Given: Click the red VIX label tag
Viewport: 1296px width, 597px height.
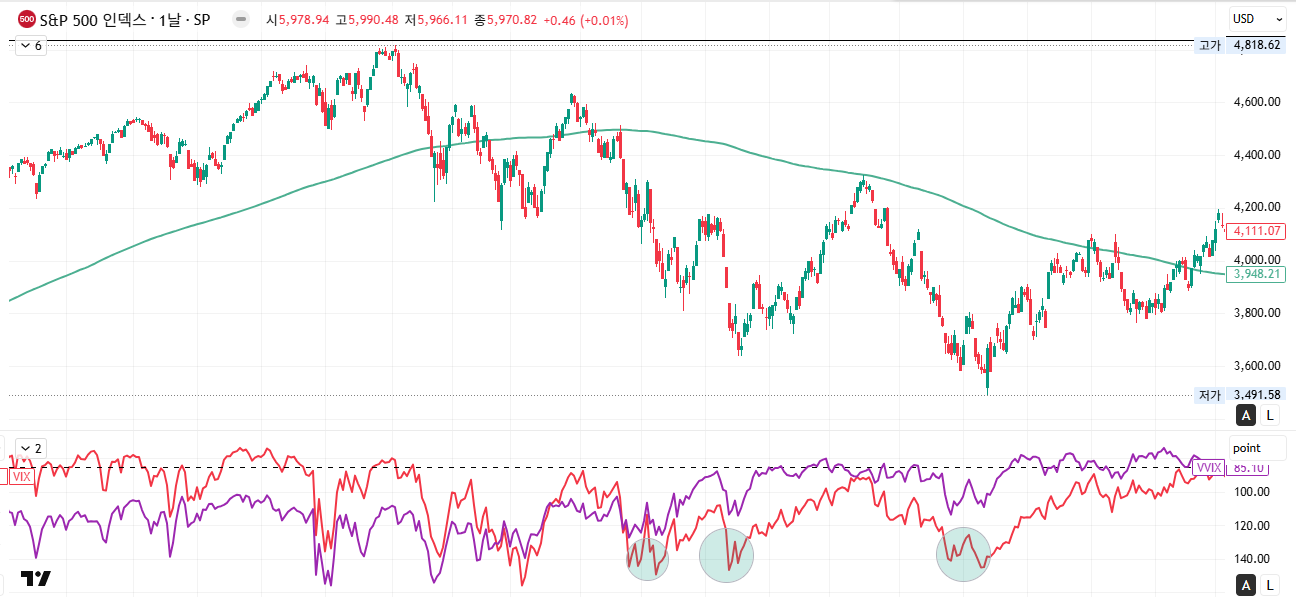Looking at the screenshot, I should [x=20, y=477].
